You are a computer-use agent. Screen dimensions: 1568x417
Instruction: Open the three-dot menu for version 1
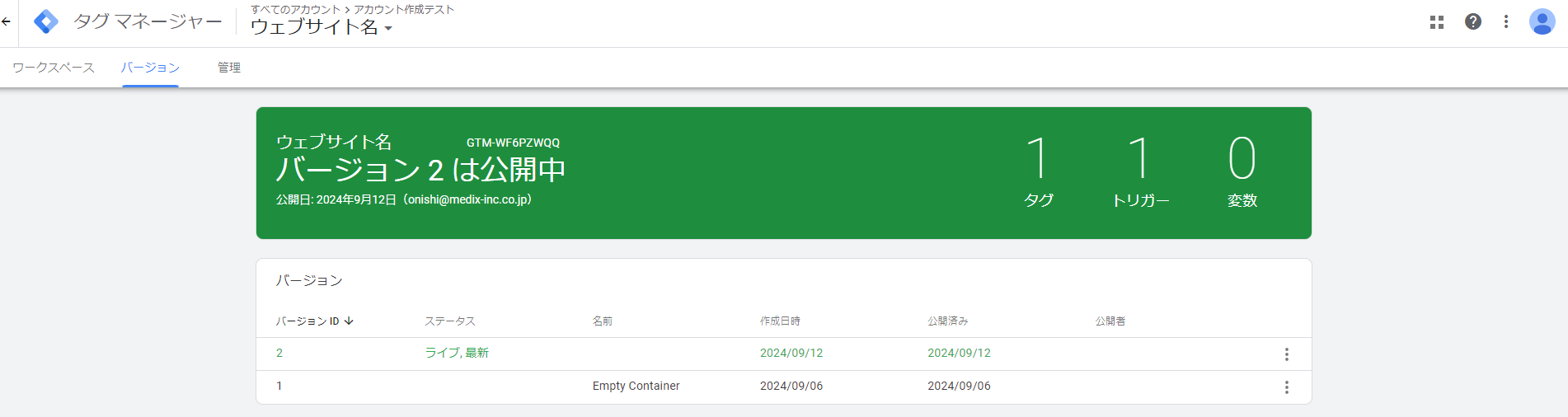point(1286,387)
